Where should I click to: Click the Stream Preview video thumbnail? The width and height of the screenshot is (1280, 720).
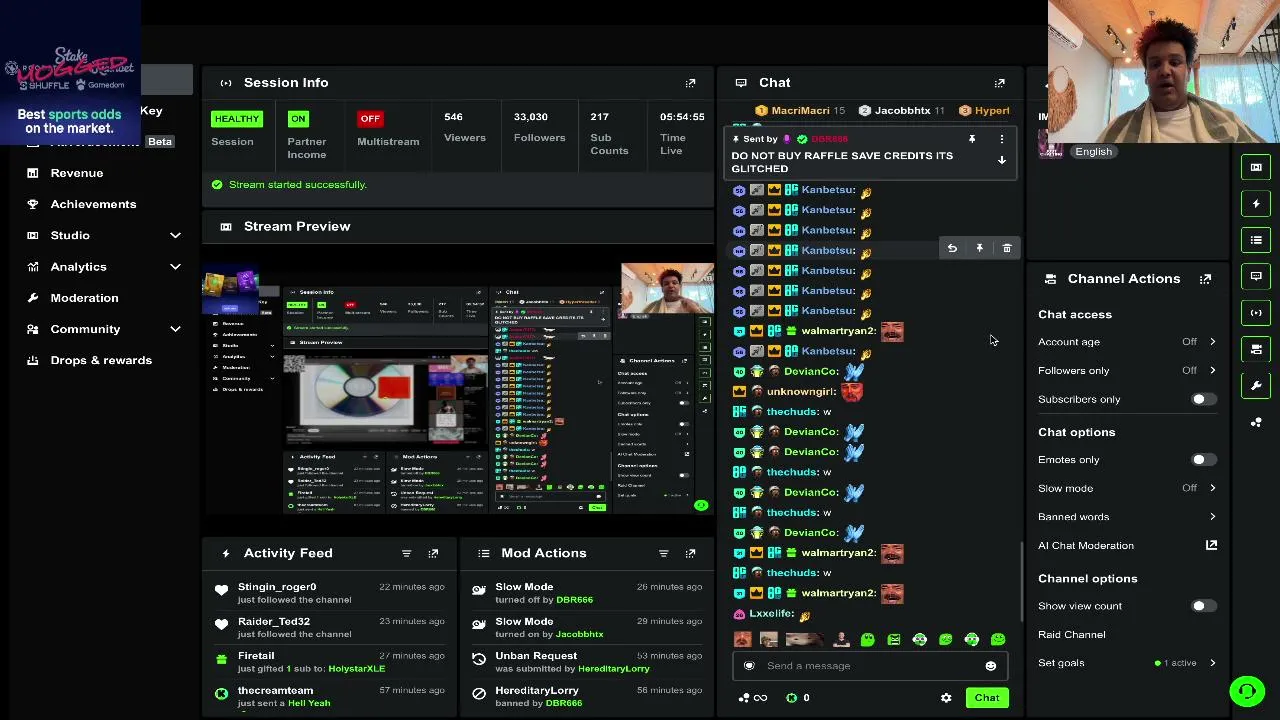[x=458, y=389]
